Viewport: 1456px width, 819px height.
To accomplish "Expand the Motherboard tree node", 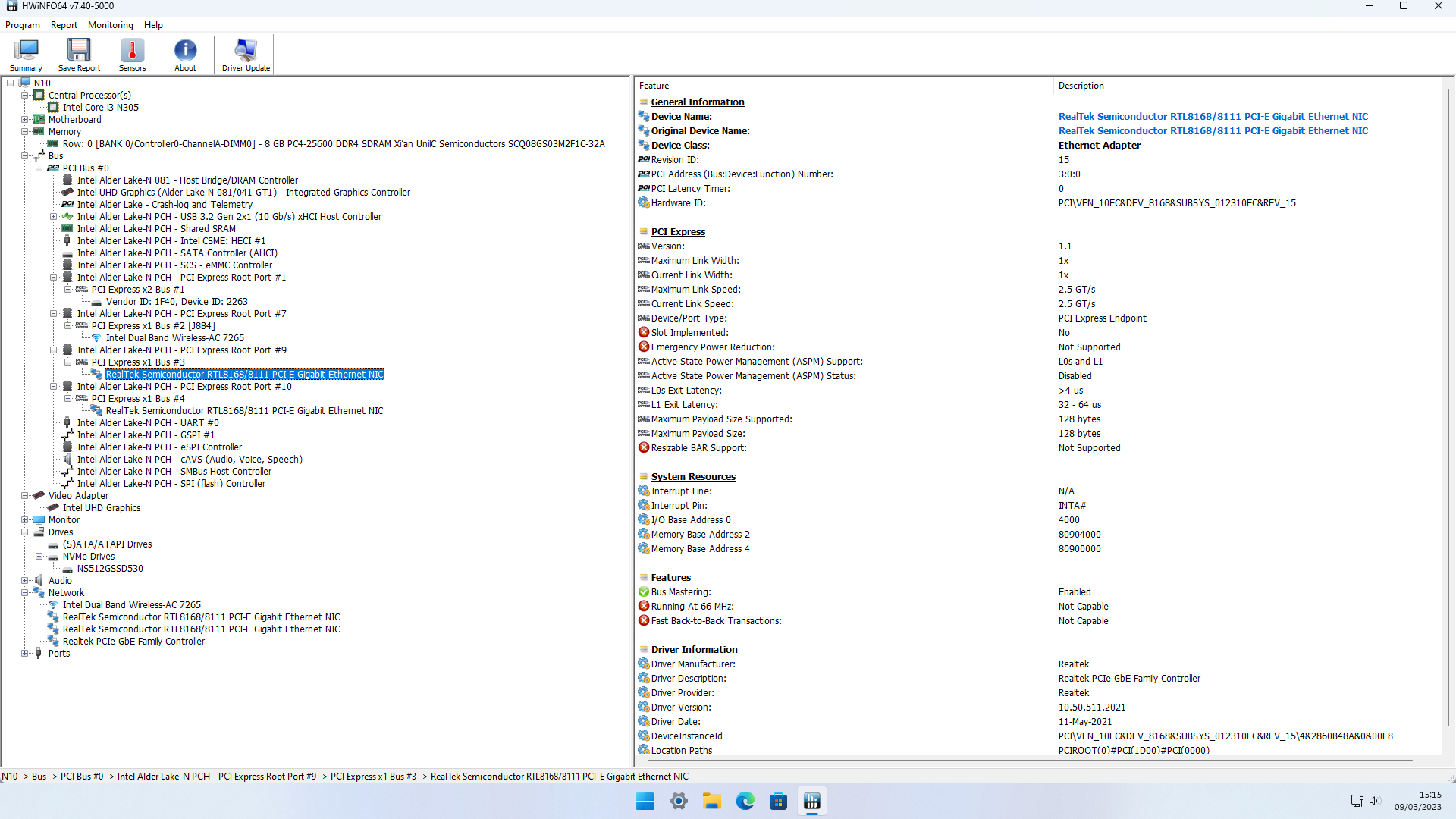I will 25,120.
